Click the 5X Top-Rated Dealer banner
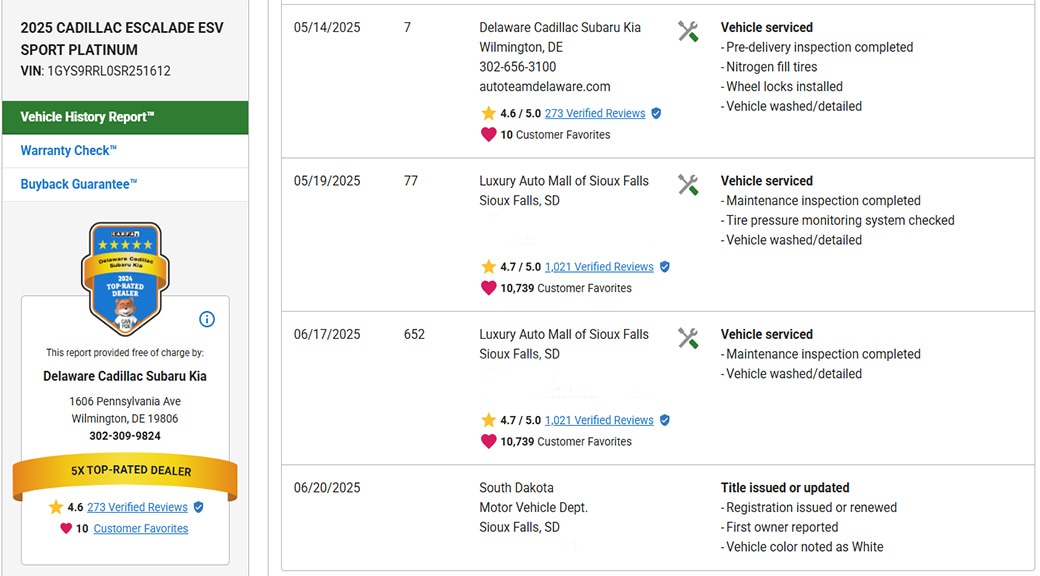This screenshot has width=1040, height=576. click(125, 471)
